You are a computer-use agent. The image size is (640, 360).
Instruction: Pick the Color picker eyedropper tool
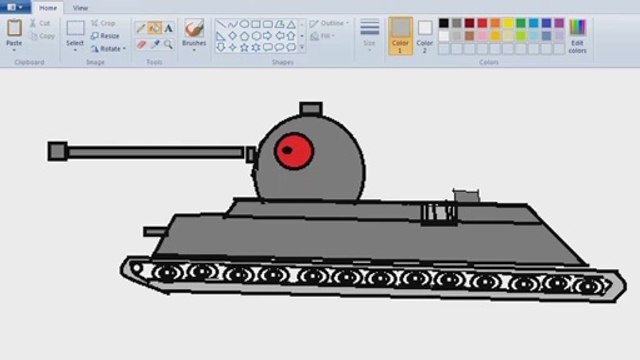tap(155, 44)
